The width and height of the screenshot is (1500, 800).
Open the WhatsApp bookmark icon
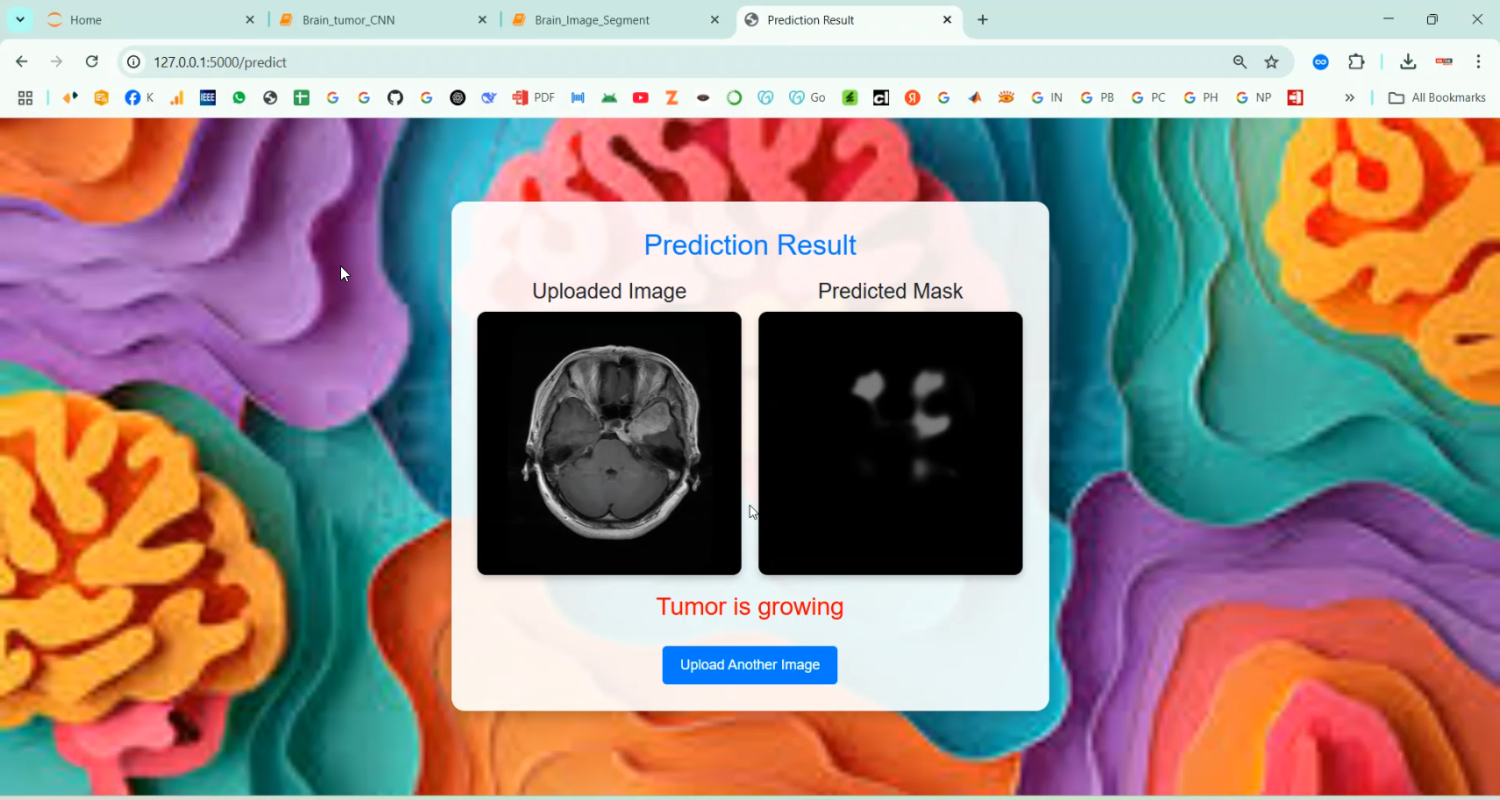tap(240, 97)
